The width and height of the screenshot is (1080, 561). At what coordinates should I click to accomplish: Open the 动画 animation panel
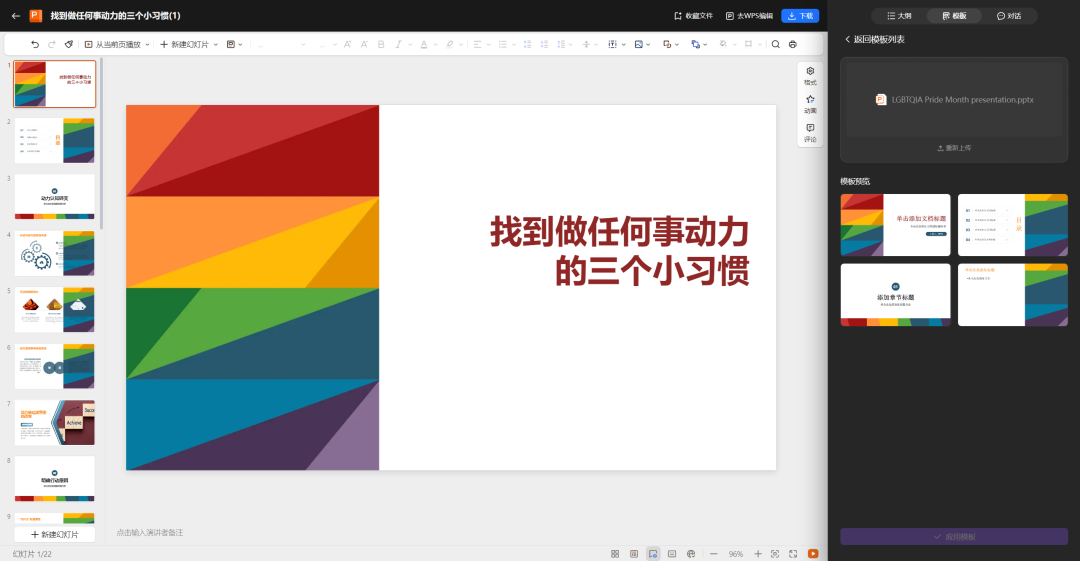click(x=810, y=104)
